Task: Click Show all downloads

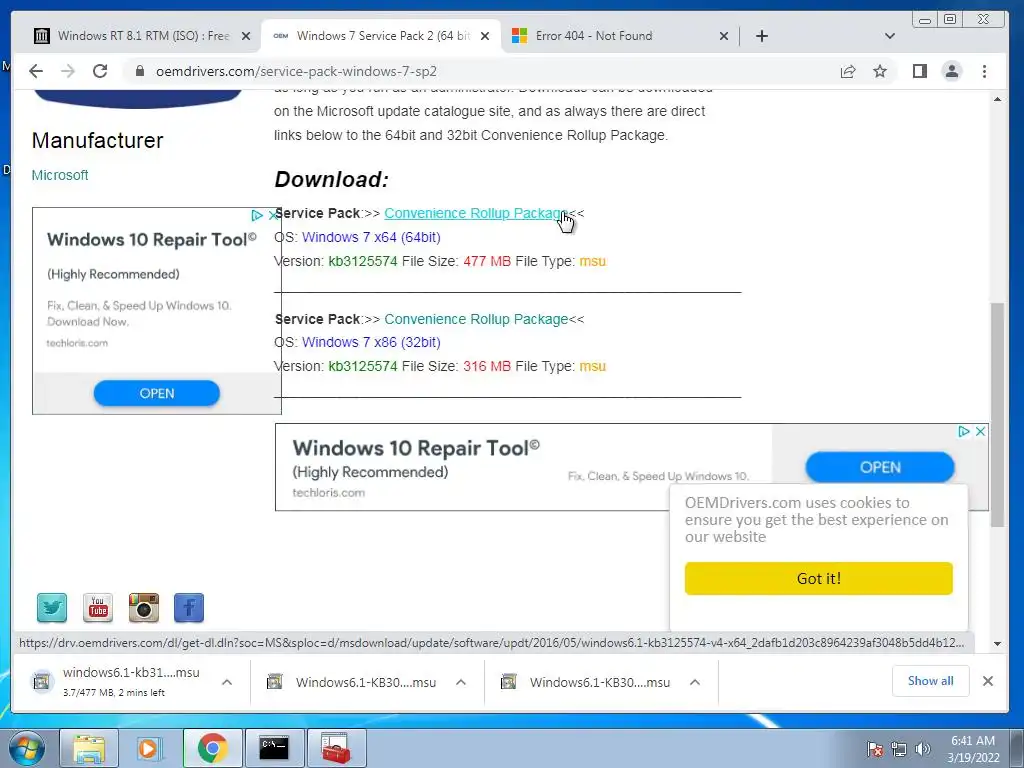Action: [x=930, y=681]
